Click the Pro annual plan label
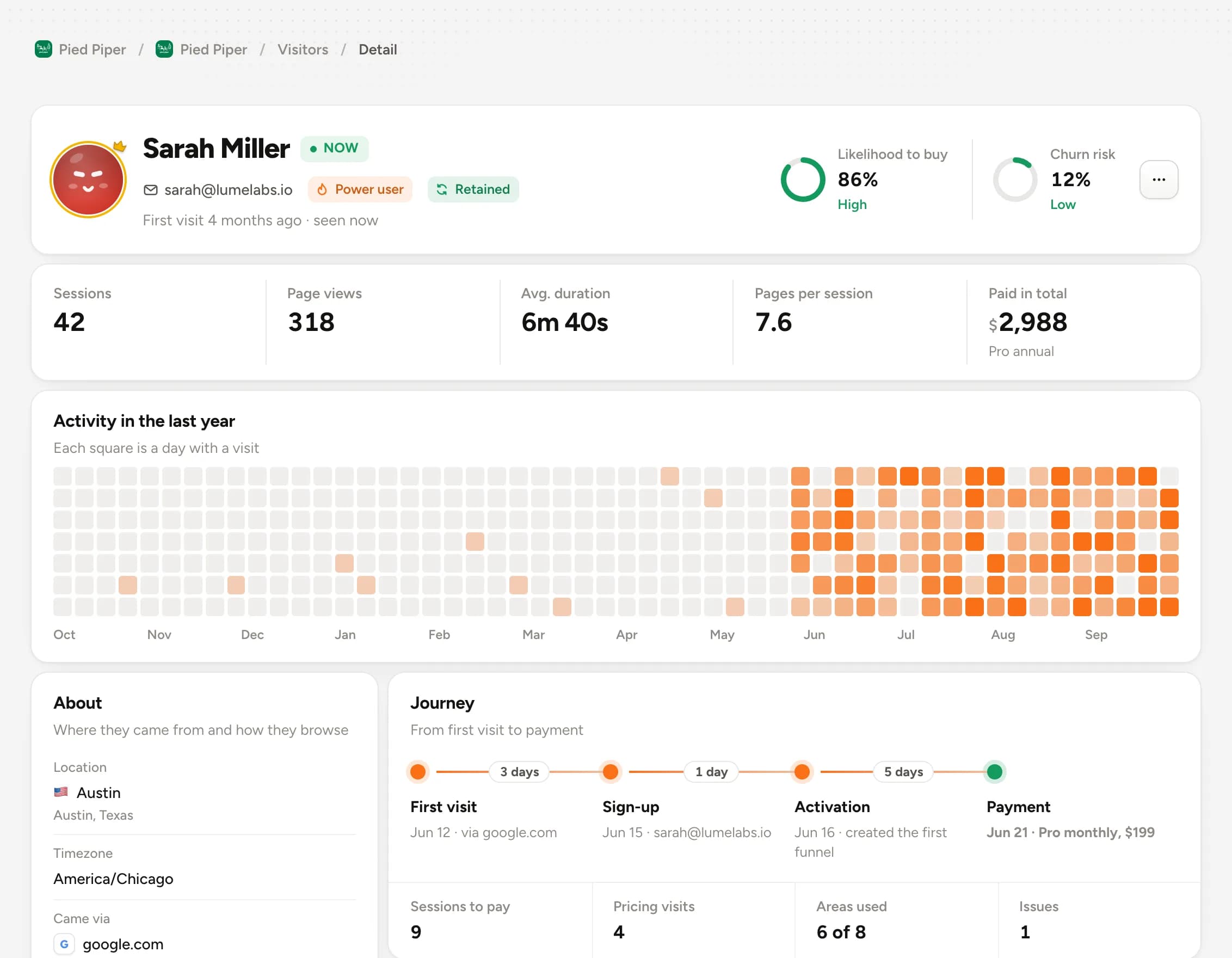The image size is (1232, 958). (1021, 352)
